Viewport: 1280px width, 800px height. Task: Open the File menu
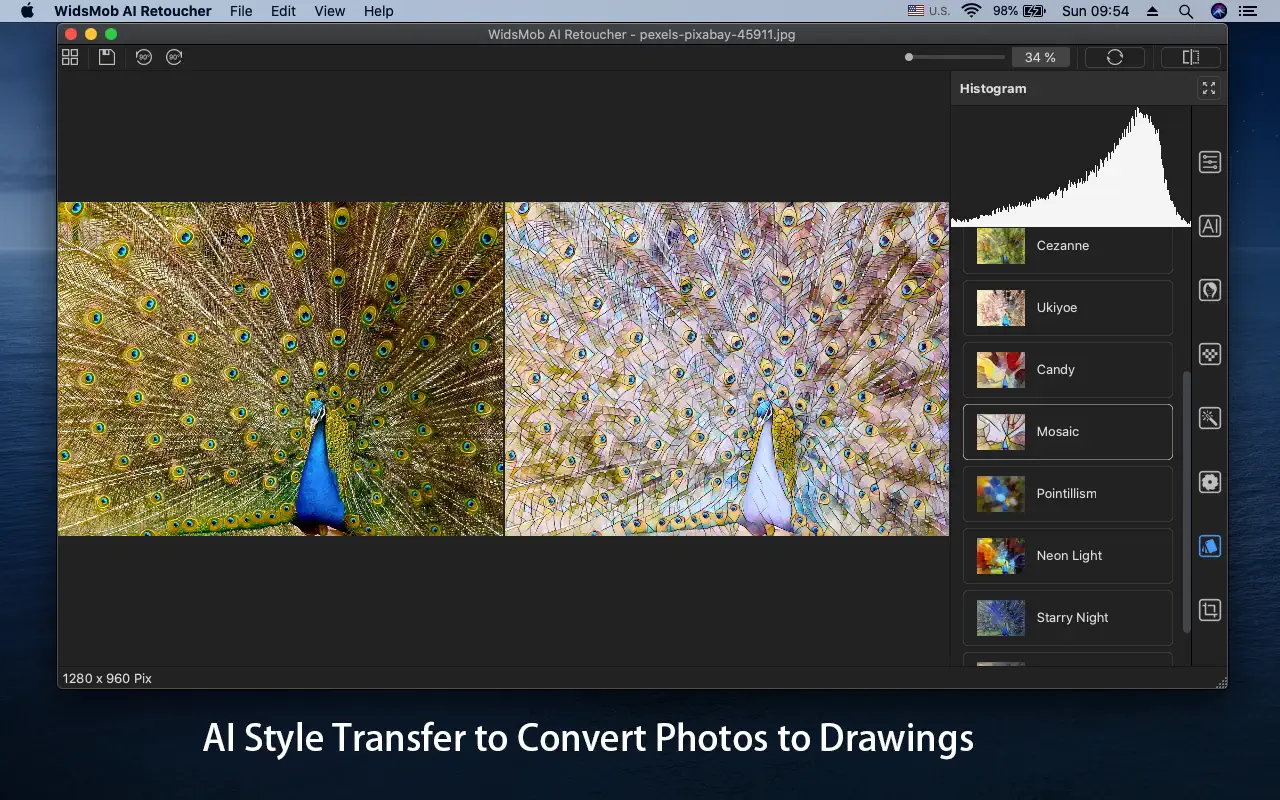[241, 11]
